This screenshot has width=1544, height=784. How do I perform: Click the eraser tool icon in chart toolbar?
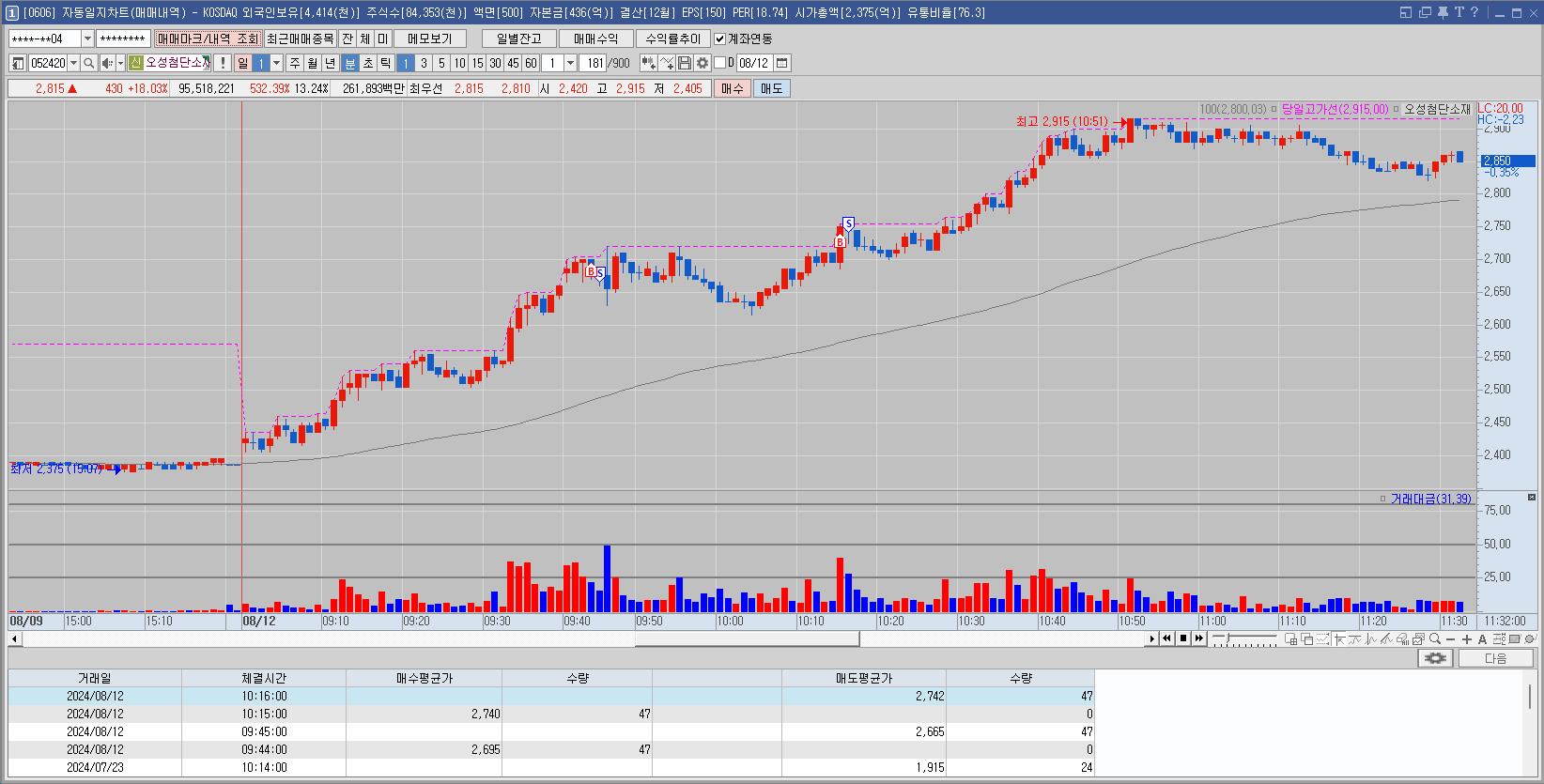(1403, 639)
